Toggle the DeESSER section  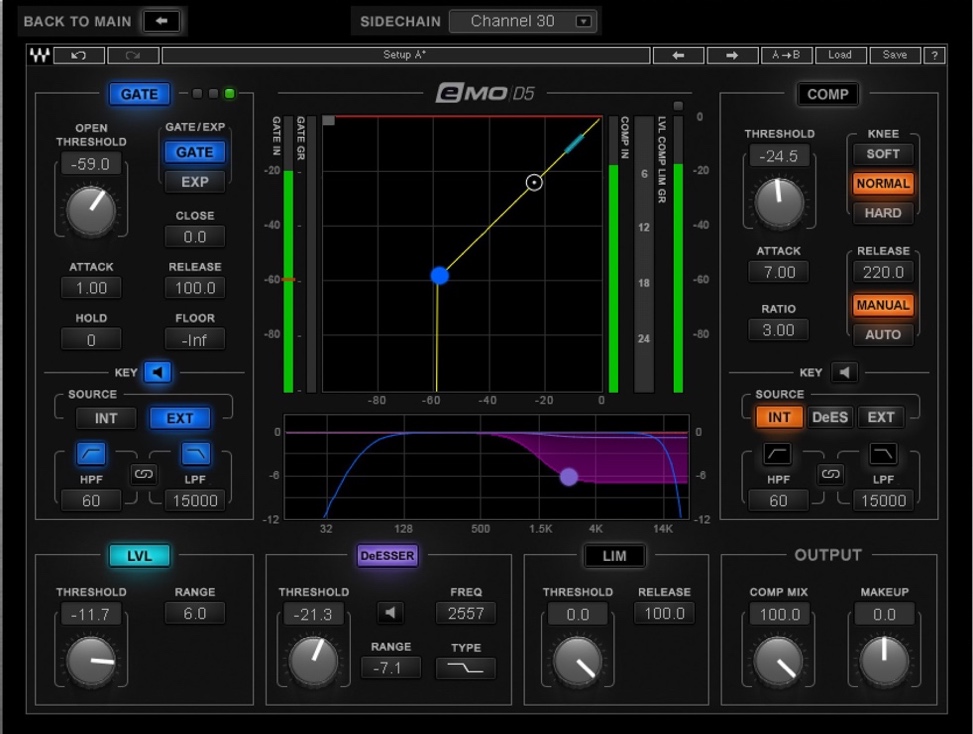[387, 556]
